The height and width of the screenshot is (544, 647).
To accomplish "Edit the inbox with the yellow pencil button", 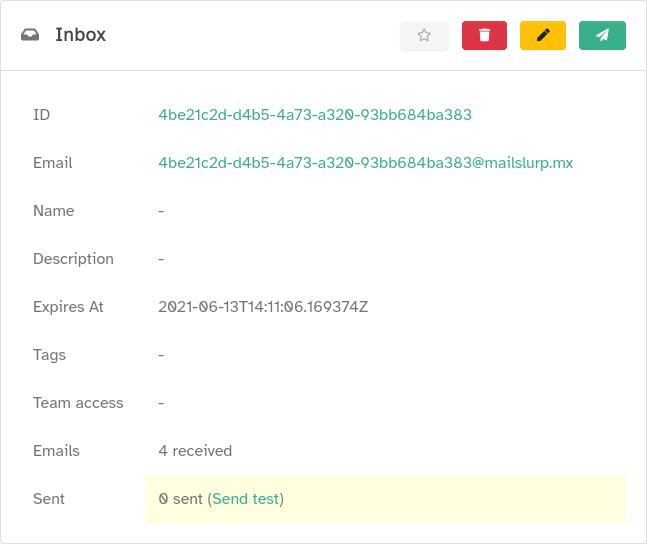I will [x=543, y=35].
